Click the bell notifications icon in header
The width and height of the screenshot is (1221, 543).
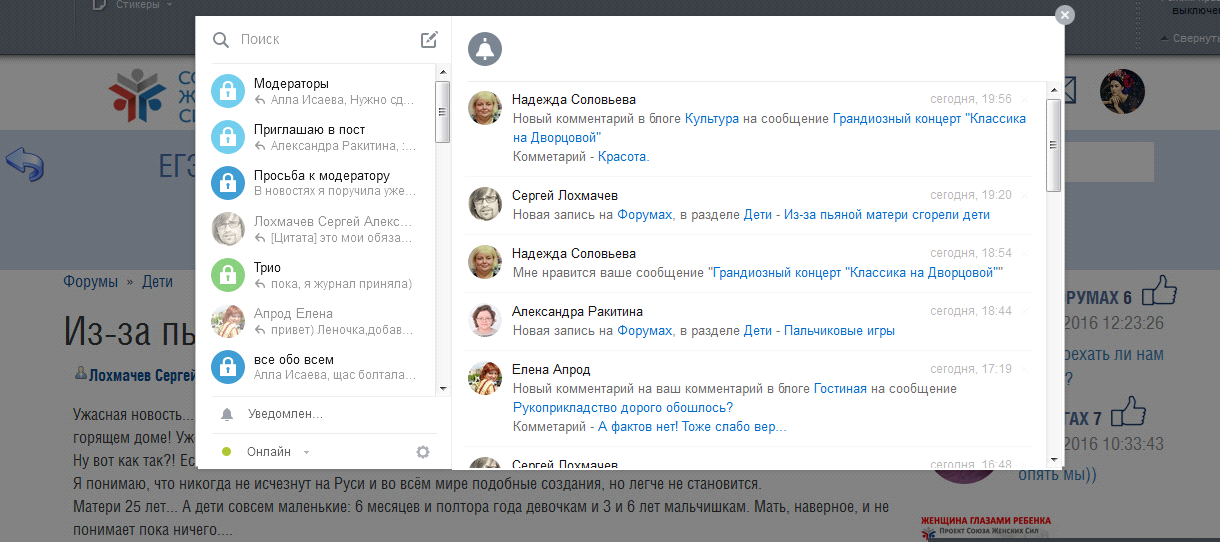[x=485, y=49]
